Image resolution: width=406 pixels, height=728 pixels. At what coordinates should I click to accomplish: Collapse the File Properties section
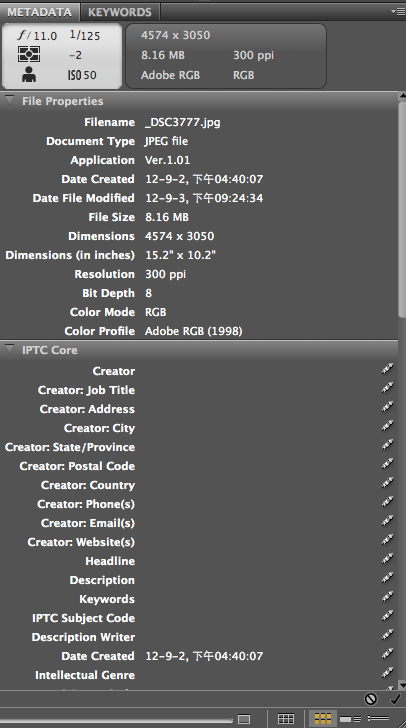click(9, 99)
